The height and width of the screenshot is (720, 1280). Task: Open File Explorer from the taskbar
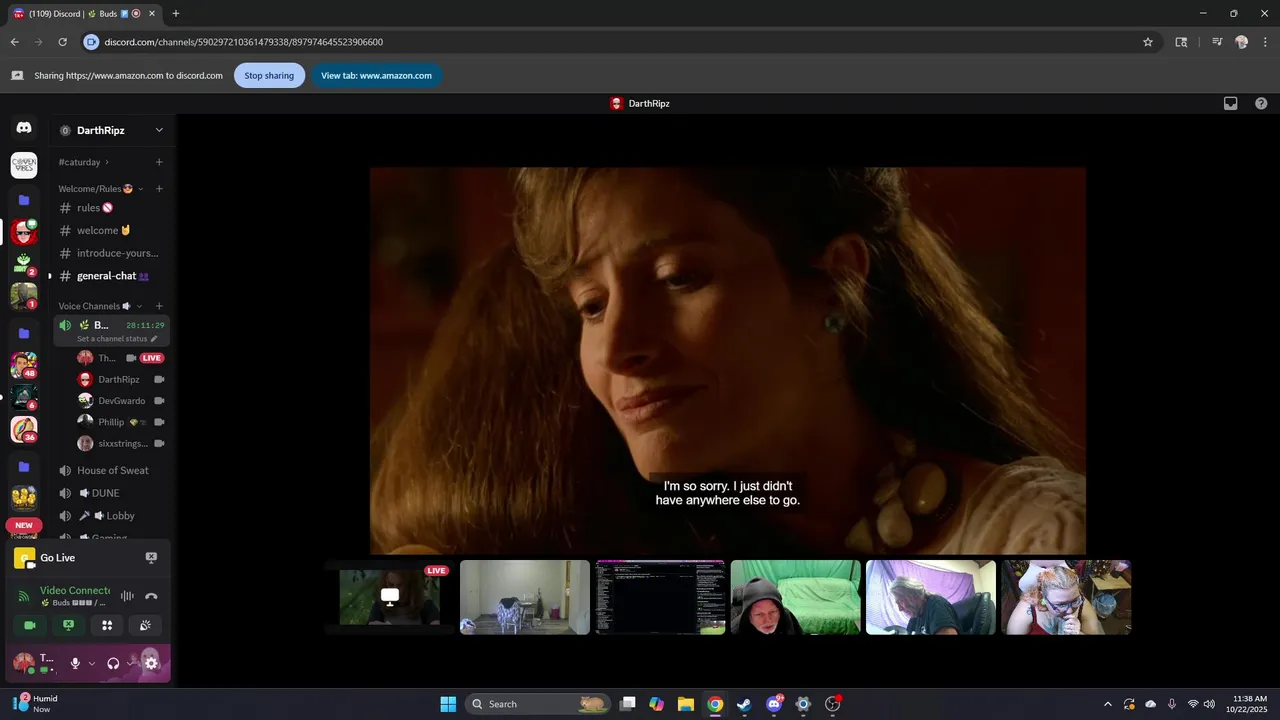[x=686, y=704]
